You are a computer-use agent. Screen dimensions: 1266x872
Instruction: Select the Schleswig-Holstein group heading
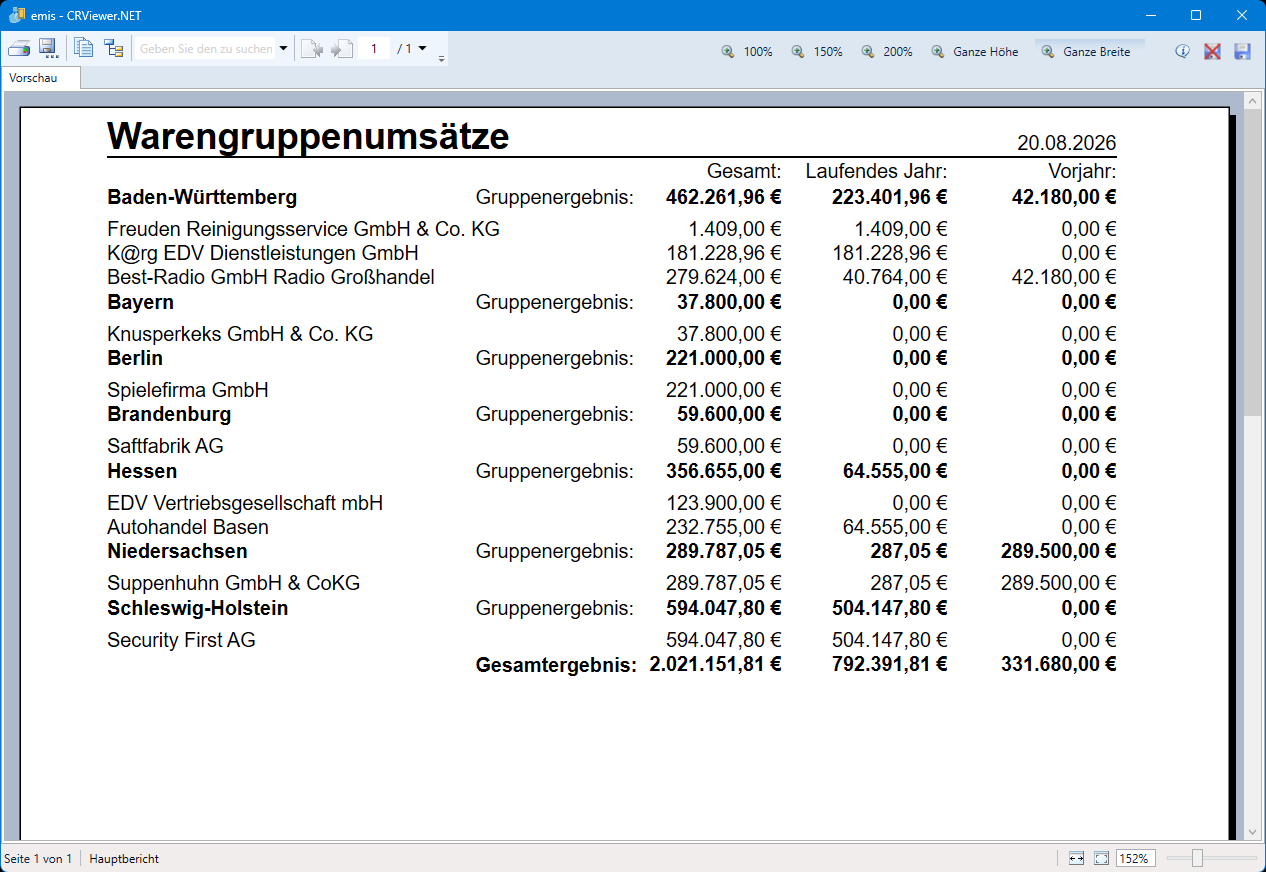pyautogui.click(x=198, y=608)
